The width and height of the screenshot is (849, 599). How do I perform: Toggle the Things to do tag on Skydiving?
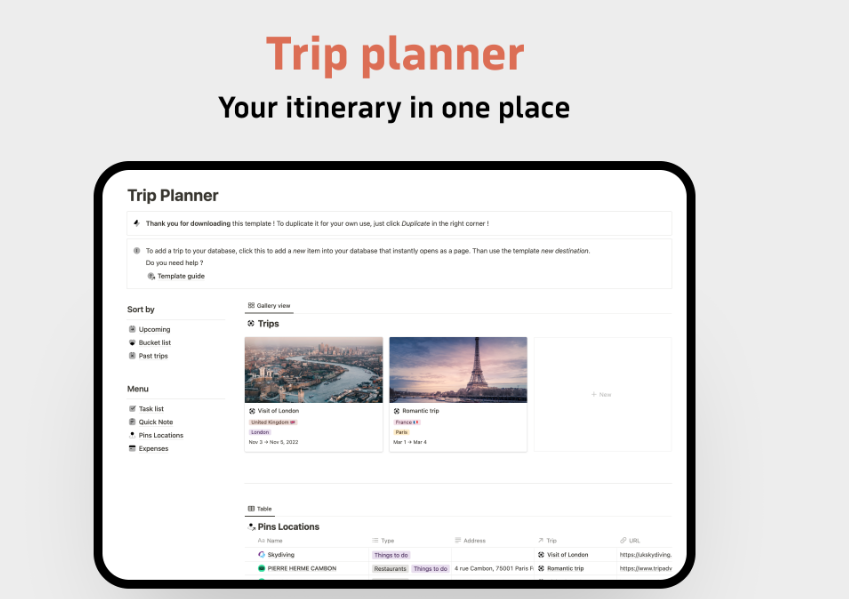coord(390,554)
